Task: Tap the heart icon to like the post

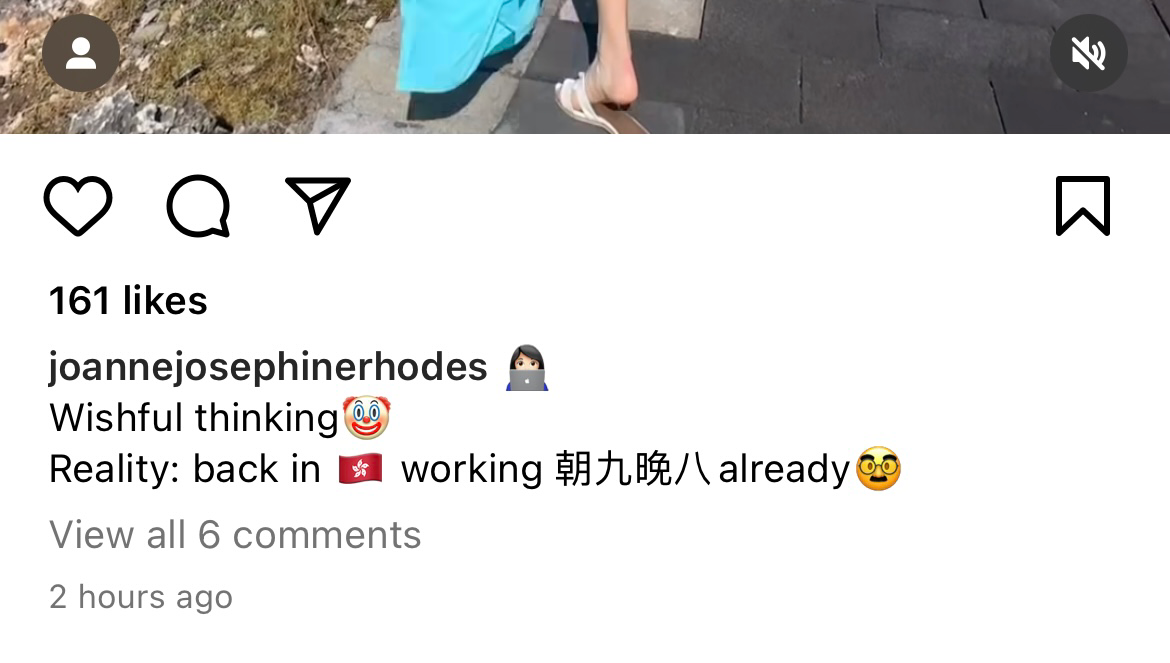Action: click(78, 206)
